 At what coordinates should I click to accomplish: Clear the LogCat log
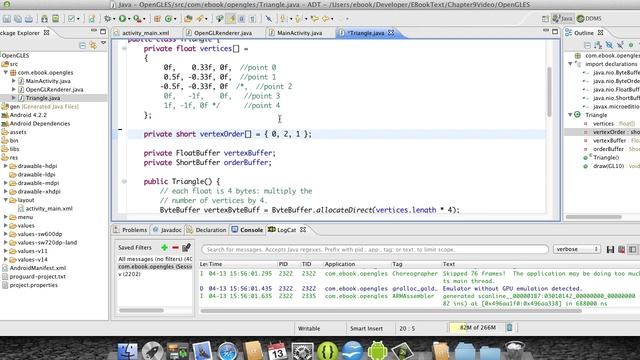pos(621,249)
